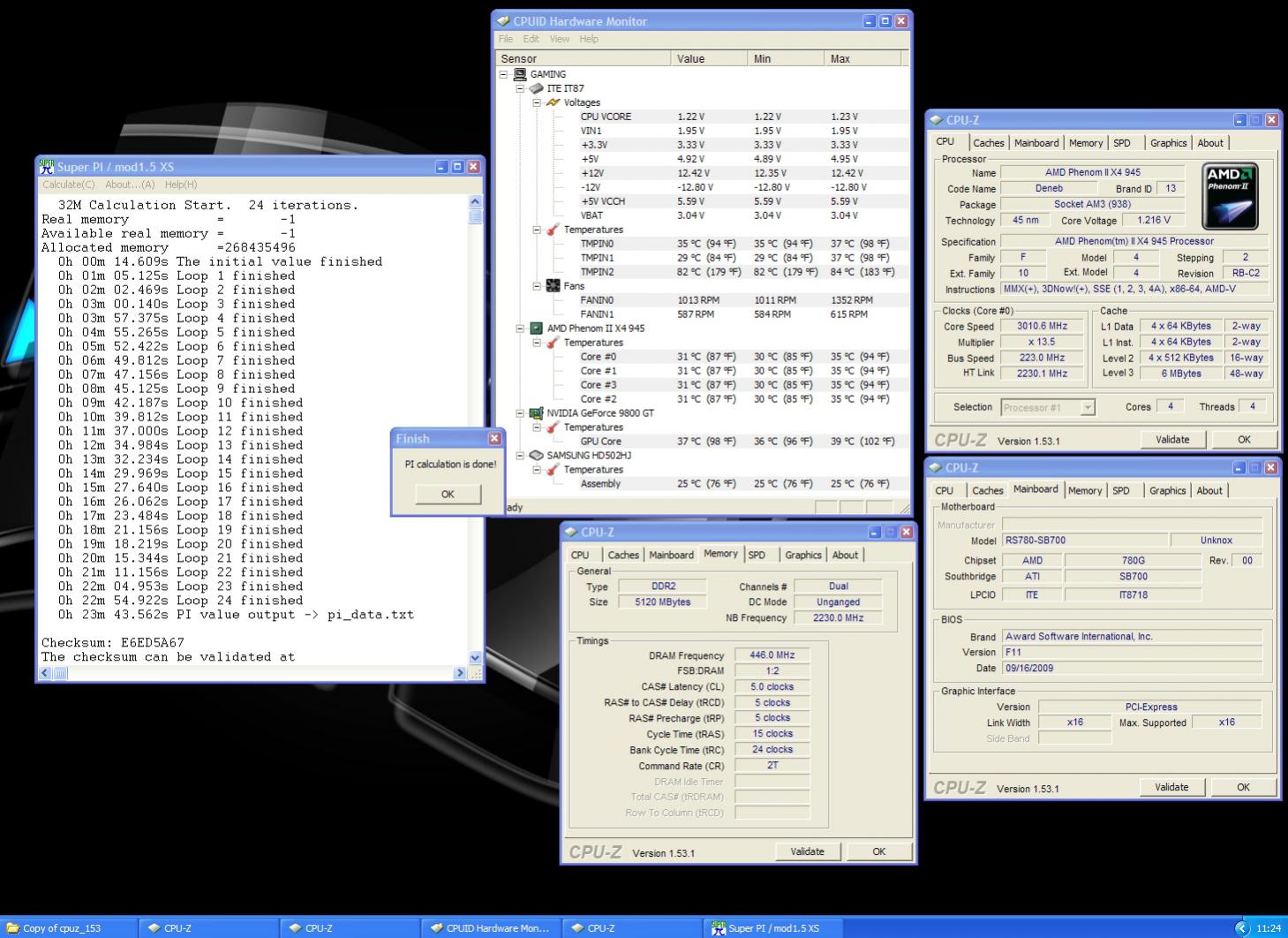Open the Processor #1 selection dropdown
Screen dimensions: 1288x938
coord(1088,407)
